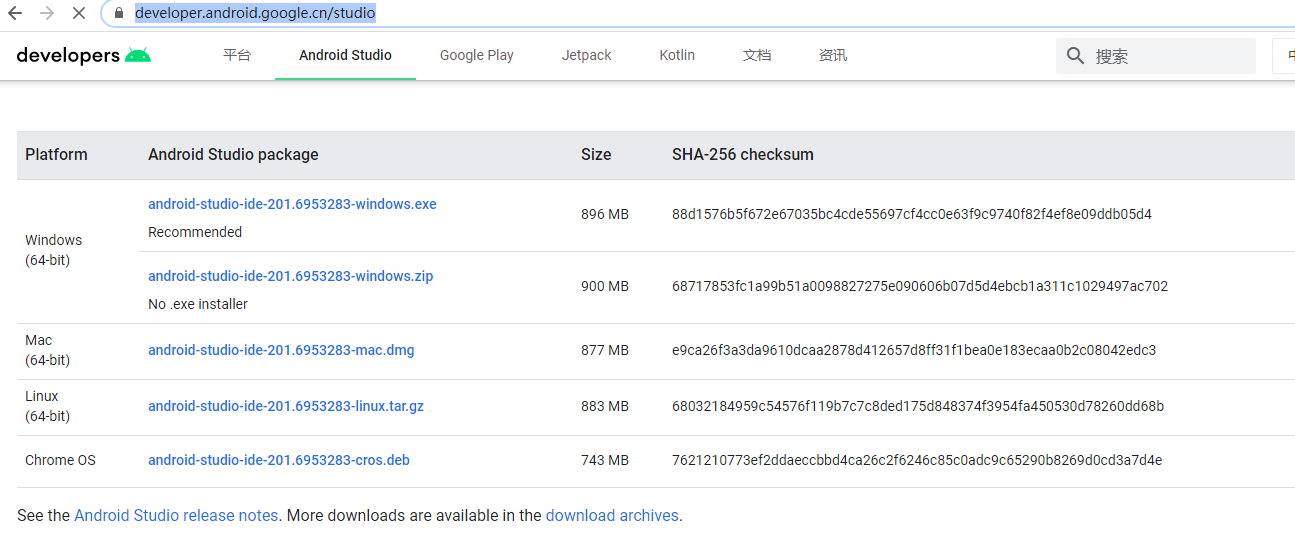This screenshot has height=556, width=1295.
Task: Download the linux.tar.gz package
Action: 286,406
